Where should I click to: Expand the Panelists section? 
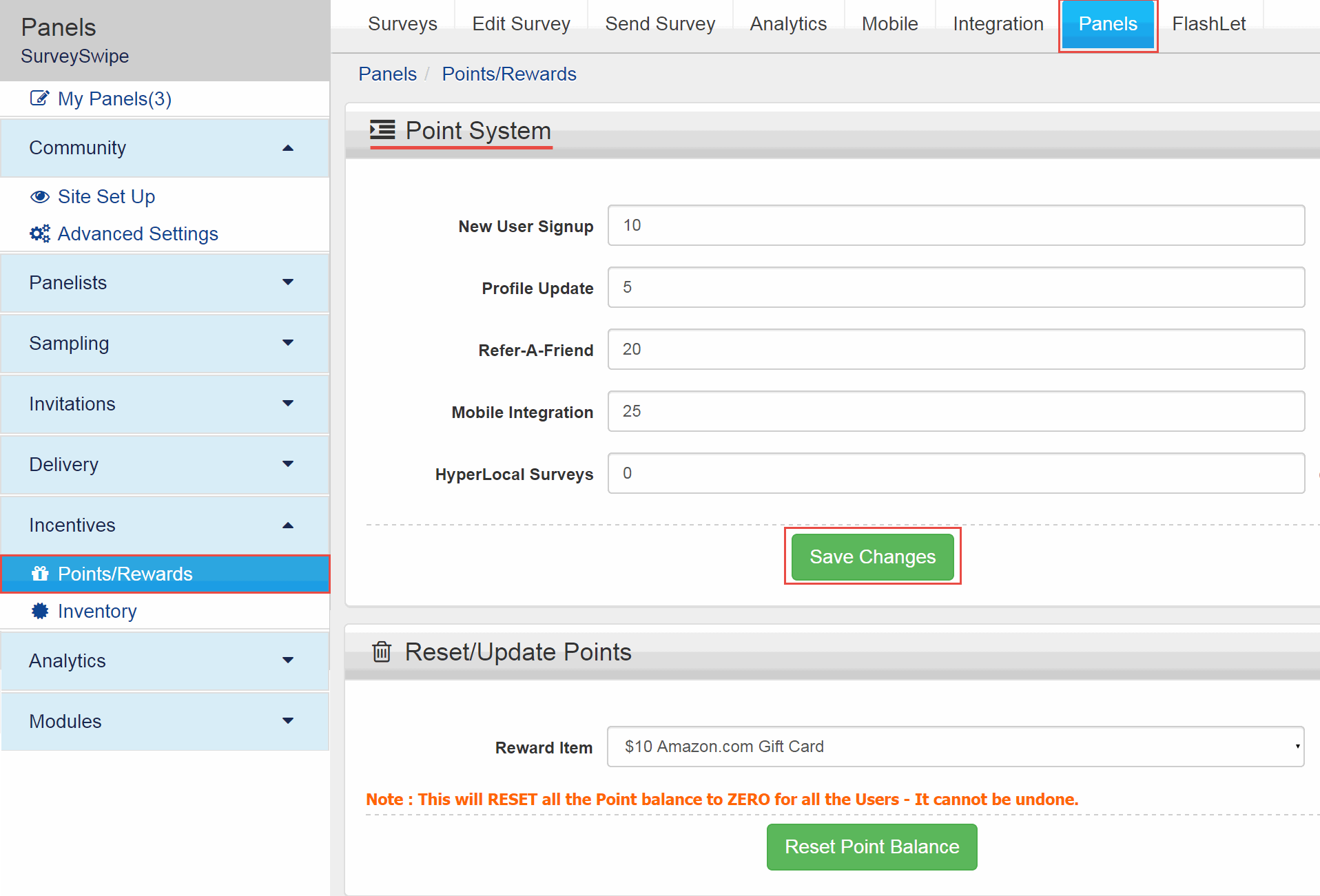pyautogui.click(x=288, y=282)
